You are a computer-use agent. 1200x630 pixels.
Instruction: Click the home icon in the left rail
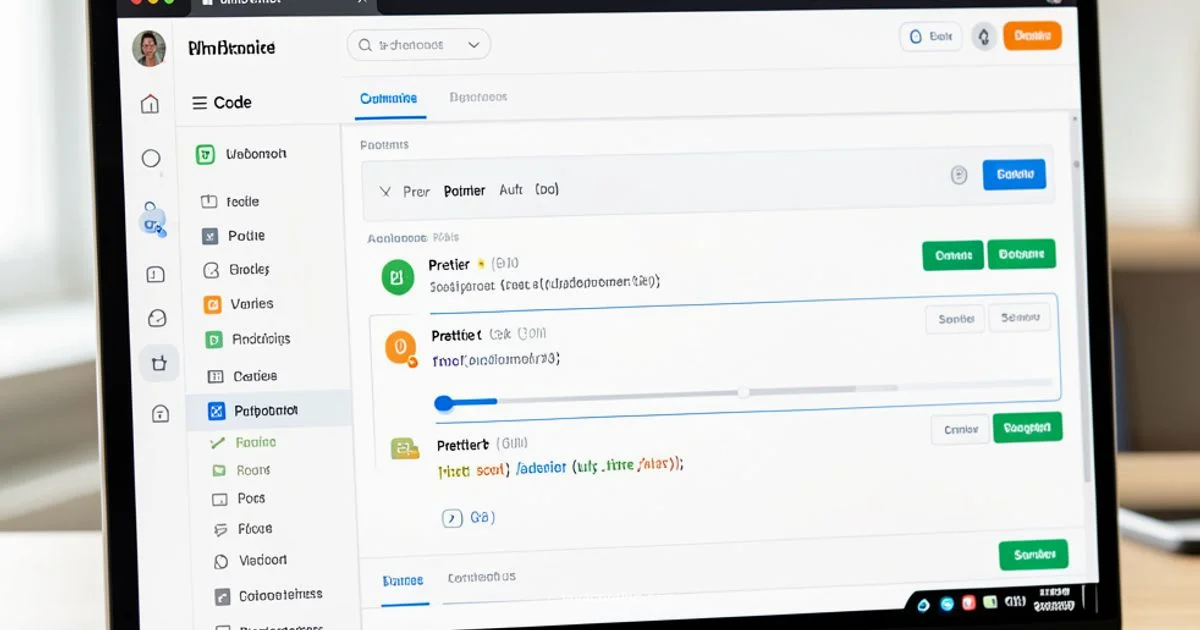pos(150,104)
